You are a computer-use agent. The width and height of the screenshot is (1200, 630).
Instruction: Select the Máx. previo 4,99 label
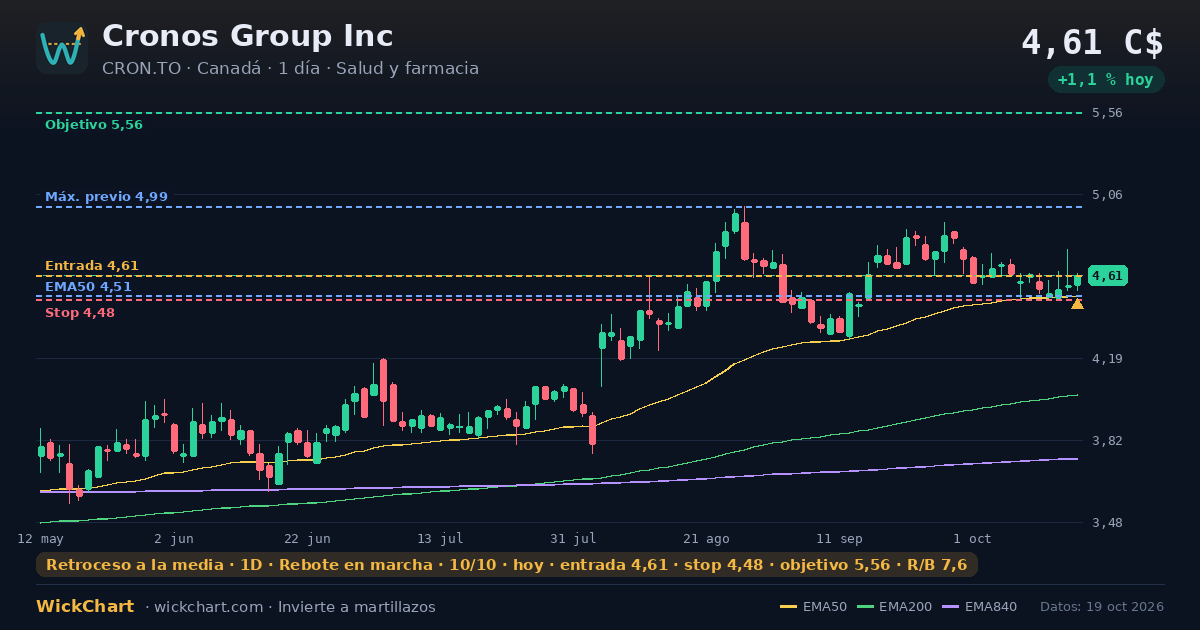pos(106,197)
